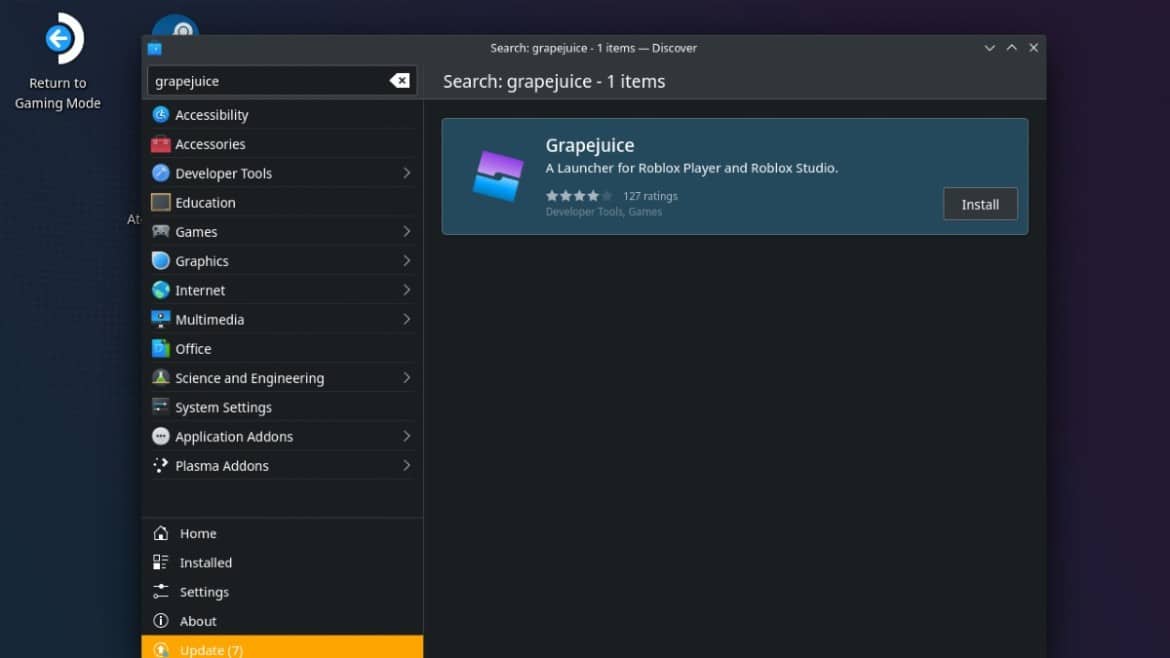1170x658 pixels.
Task: Click the Office category icon
Action: tap(161, 349)
